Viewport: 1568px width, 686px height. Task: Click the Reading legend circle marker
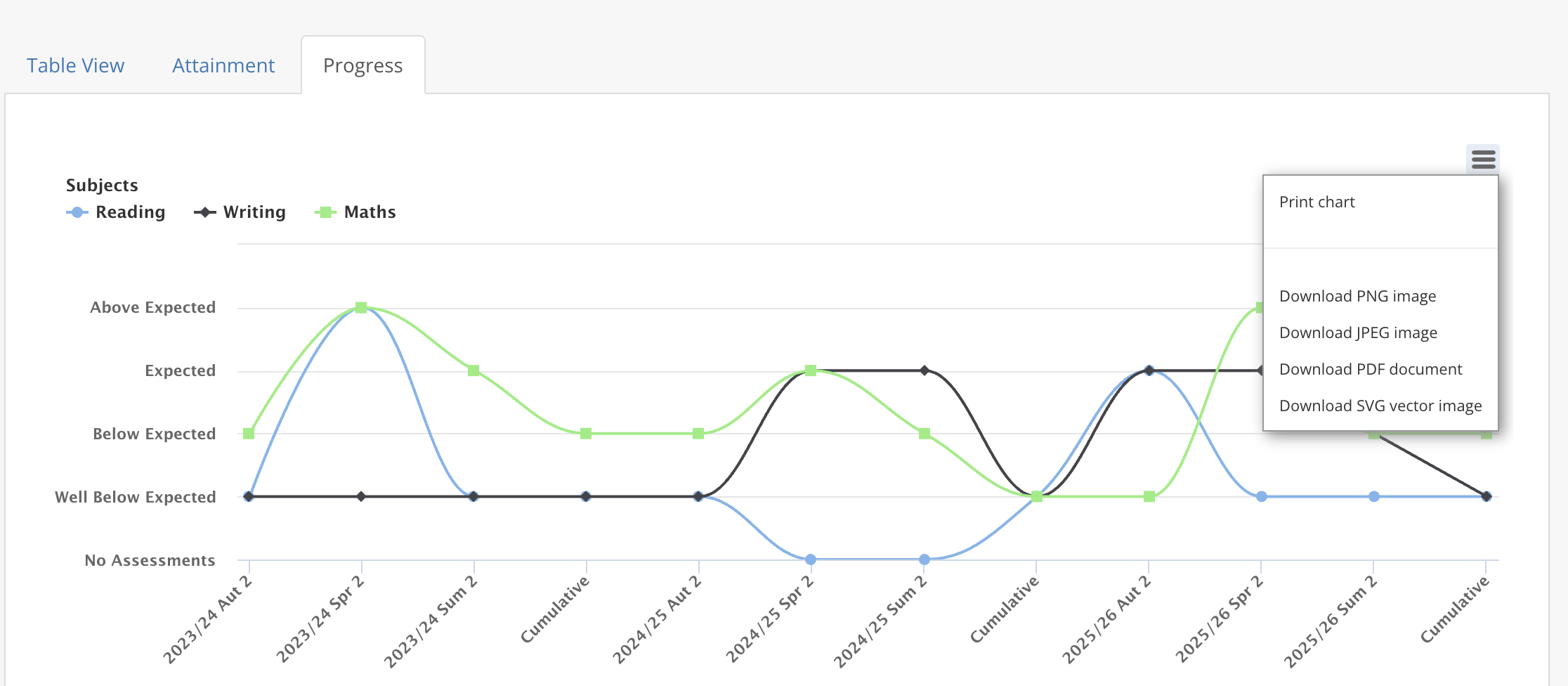click(77, 212)
